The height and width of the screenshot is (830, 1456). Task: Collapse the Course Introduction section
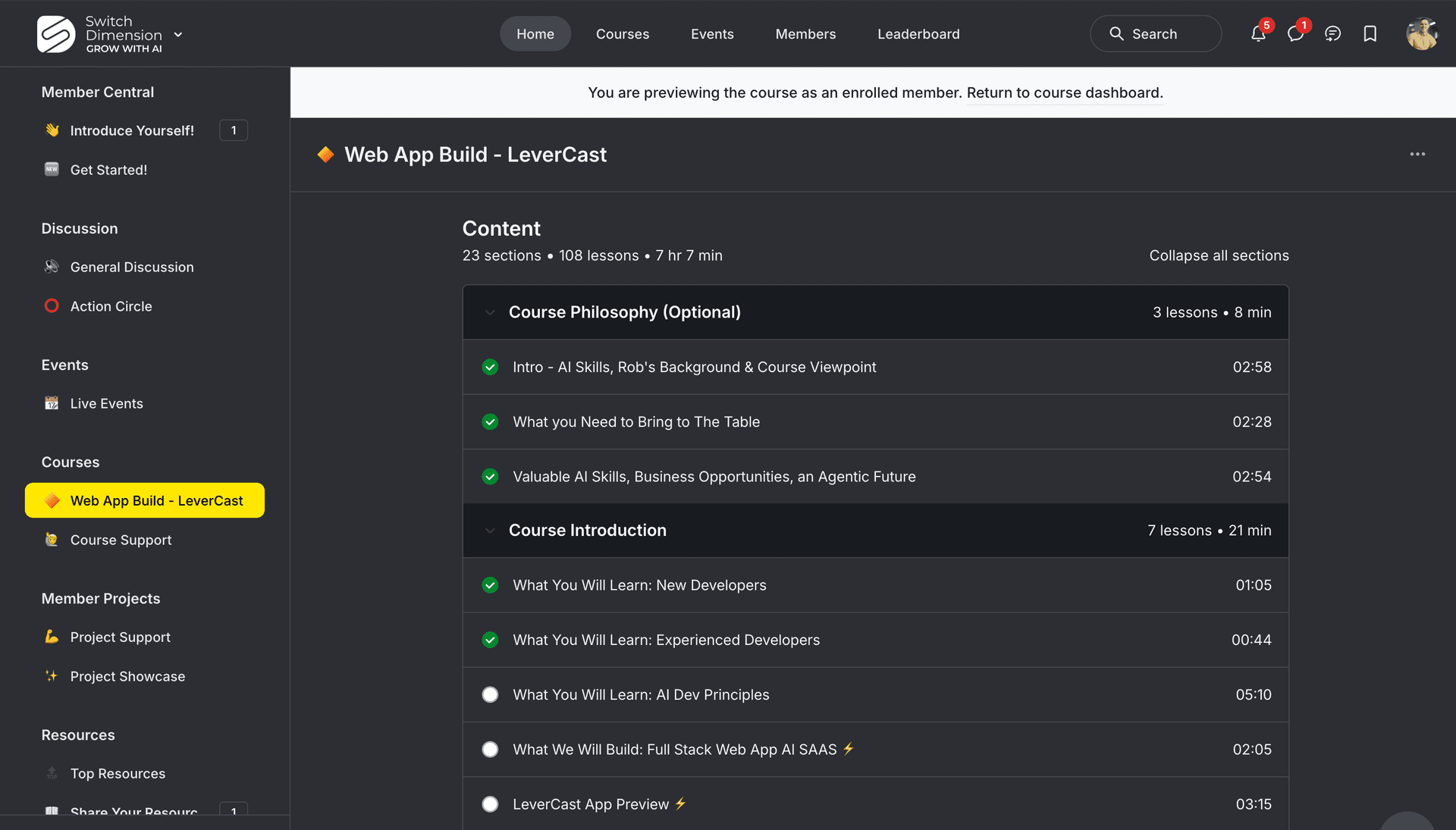(x=489, y=531)
